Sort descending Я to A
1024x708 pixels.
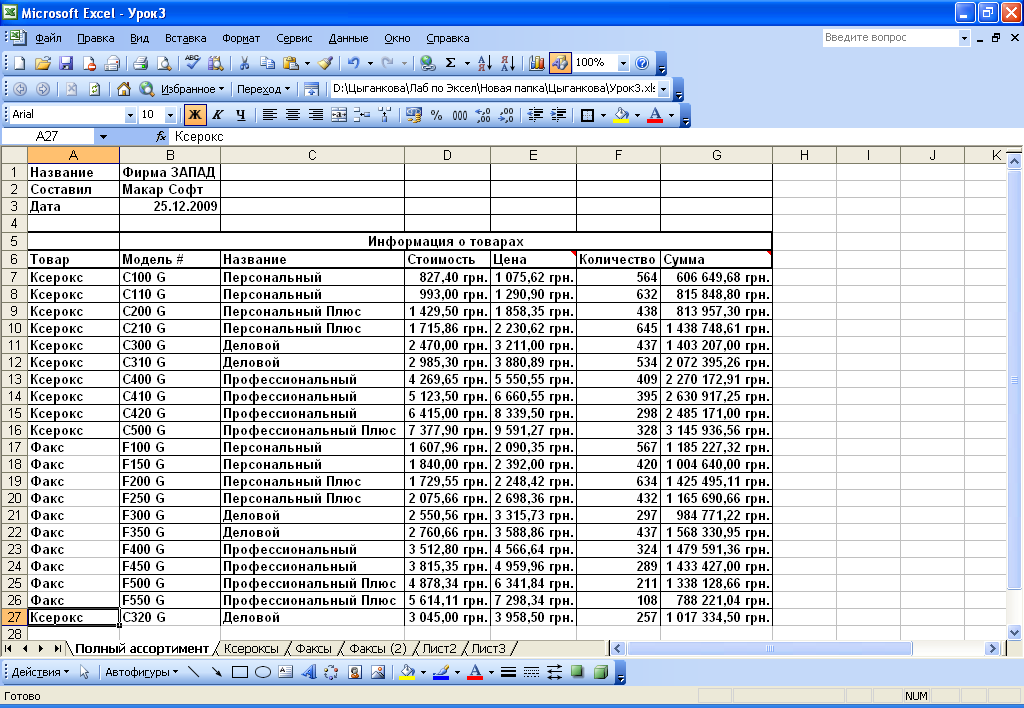pyautogui.click(x=508, y=63)
